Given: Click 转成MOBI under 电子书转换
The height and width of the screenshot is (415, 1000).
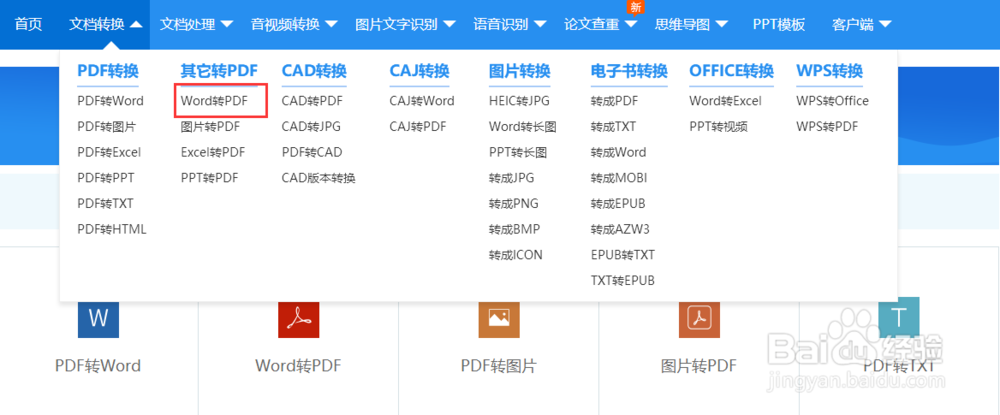Looking at the screenshot, I should (619, 178).
